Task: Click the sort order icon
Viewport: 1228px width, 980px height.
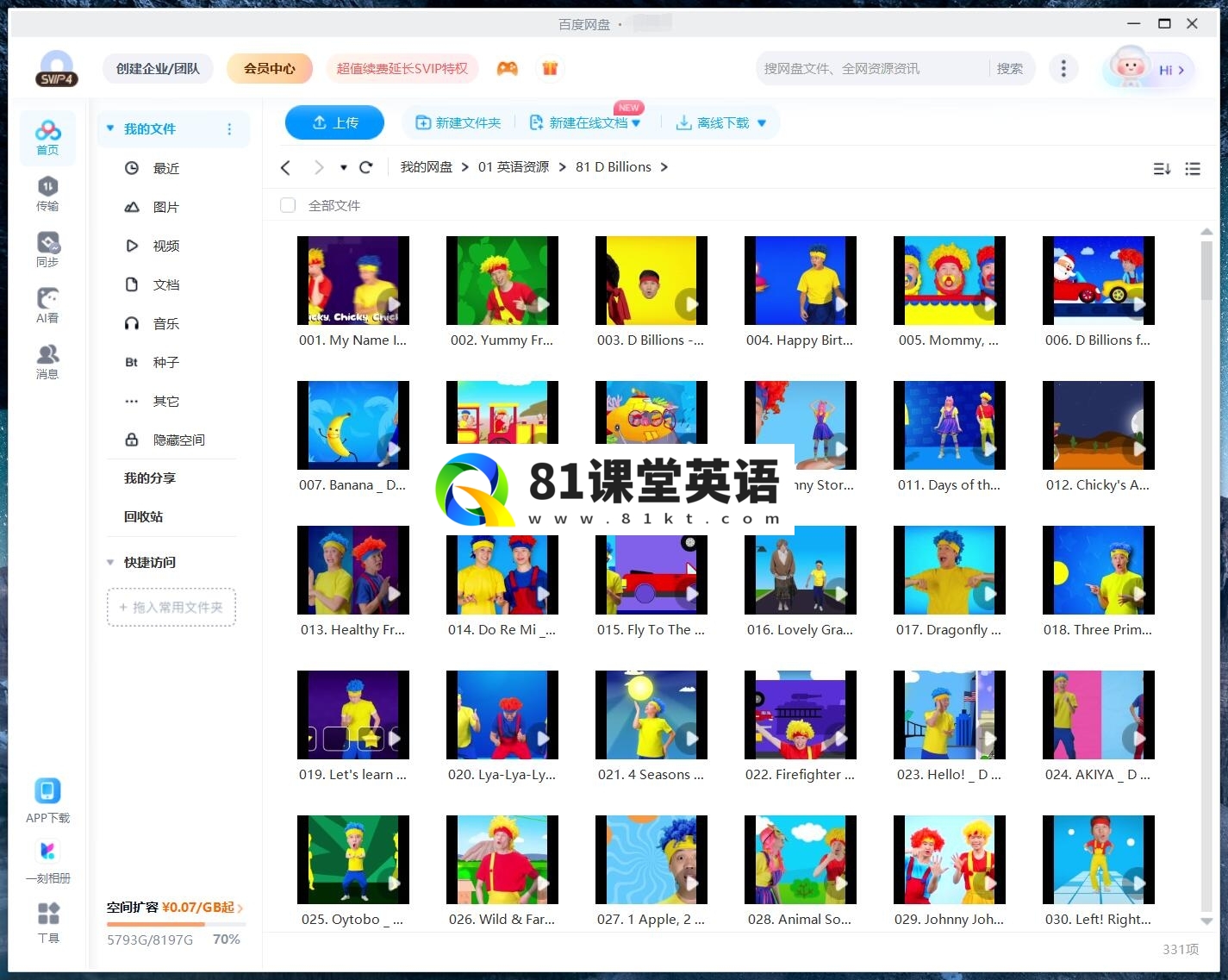Action: coord(1162,169)
